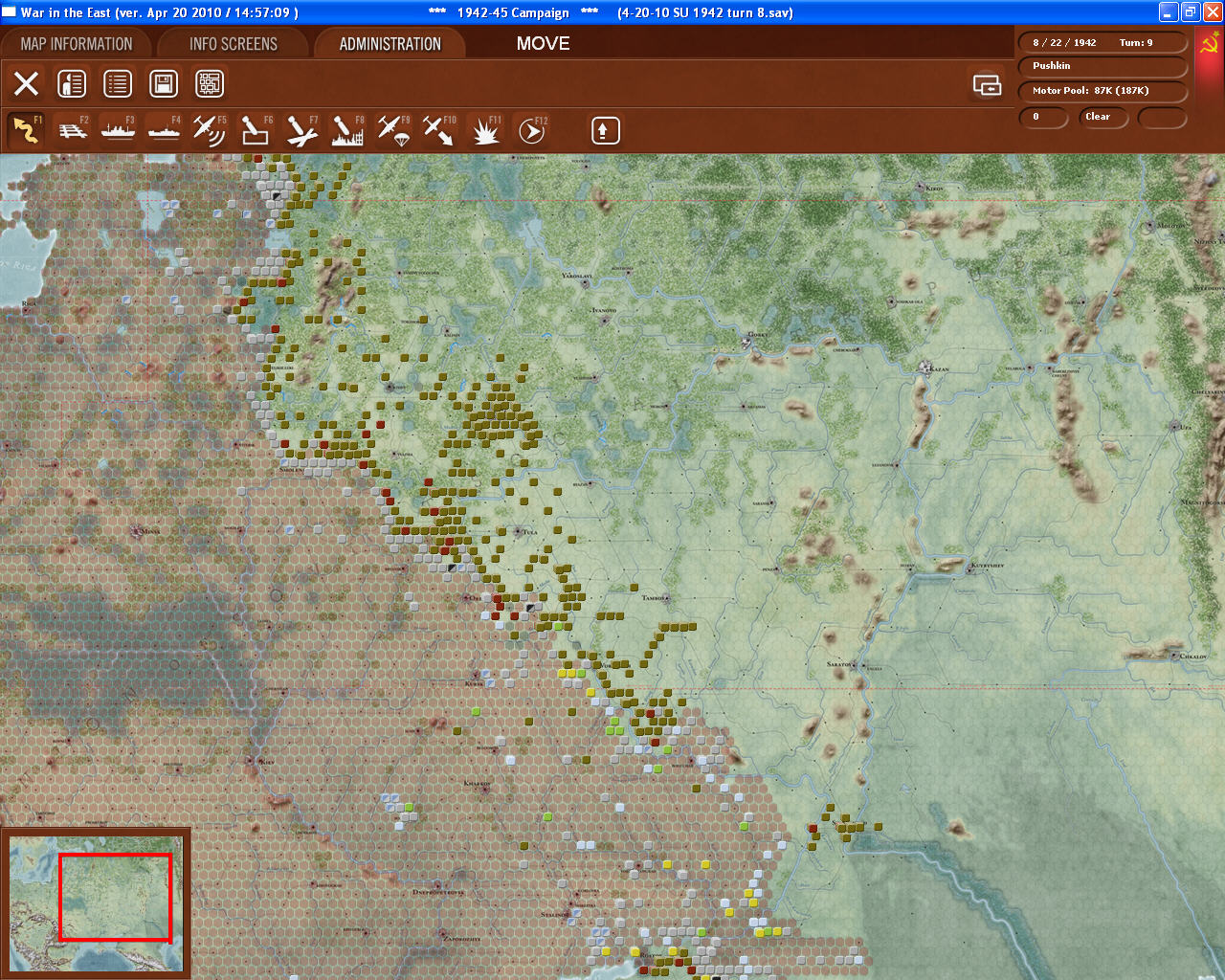Screen dimensions: 1225x980
Task: Click the switch-window icon left of Pushkin
Action: [x=987, y=84]
